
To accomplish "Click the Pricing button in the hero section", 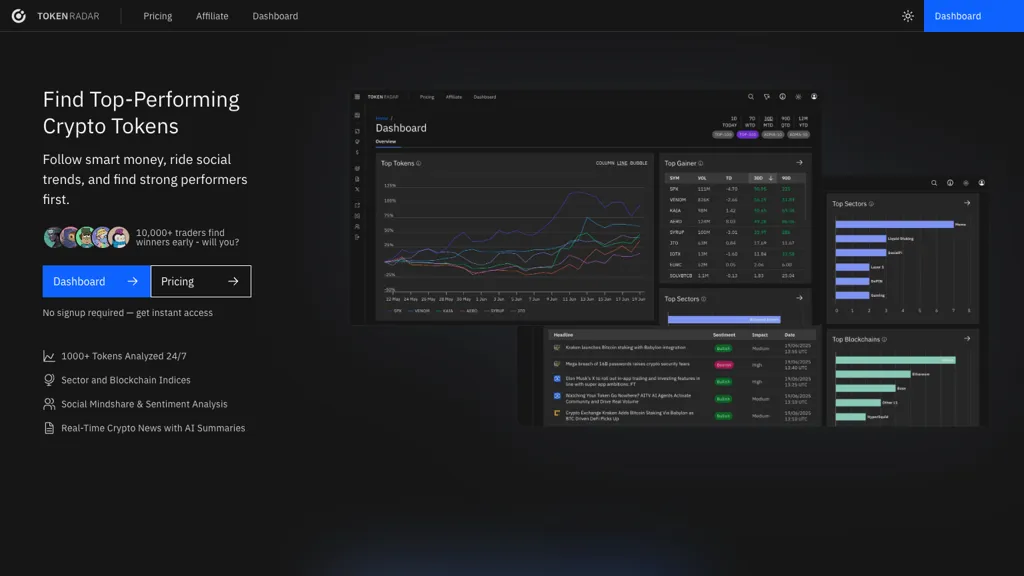I will (200, 282).
